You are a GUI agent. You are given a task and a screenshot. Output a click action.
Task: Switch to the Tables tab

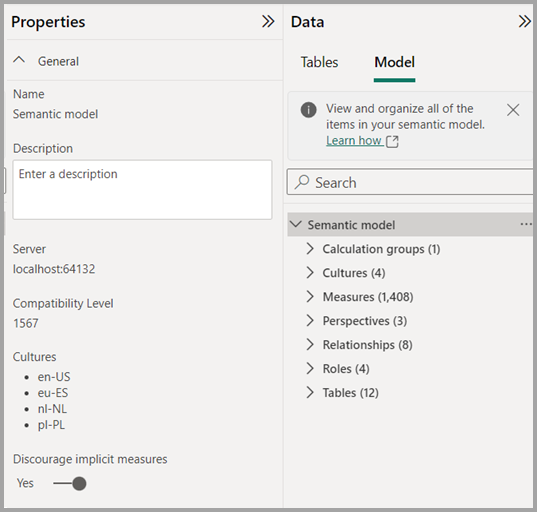point(319,62)
